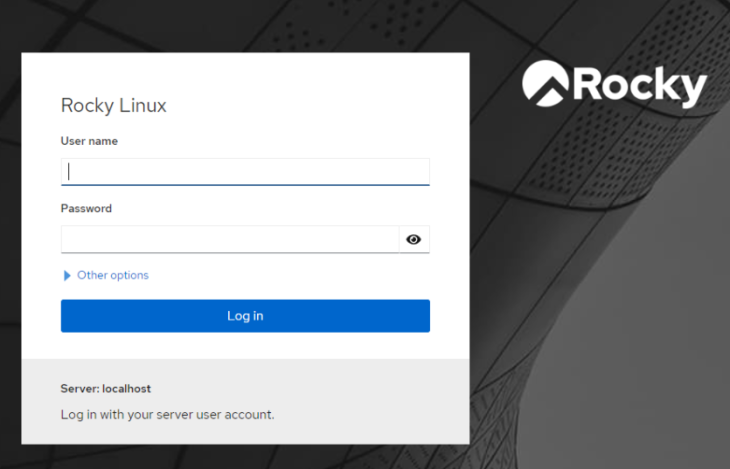The image size is (730, 469).
Task: Click the User name field label
Action: (89, 141)
